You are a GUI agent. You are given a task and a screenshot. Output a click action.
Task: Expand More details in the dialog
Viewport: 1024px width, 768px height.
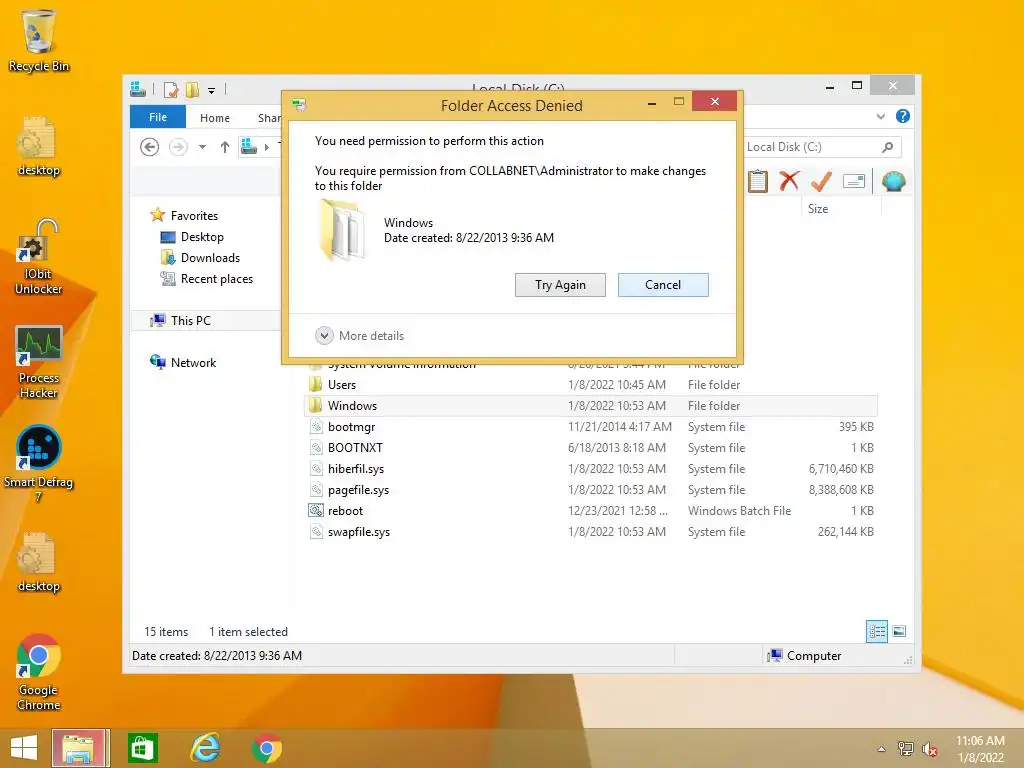tap(360, 336)
